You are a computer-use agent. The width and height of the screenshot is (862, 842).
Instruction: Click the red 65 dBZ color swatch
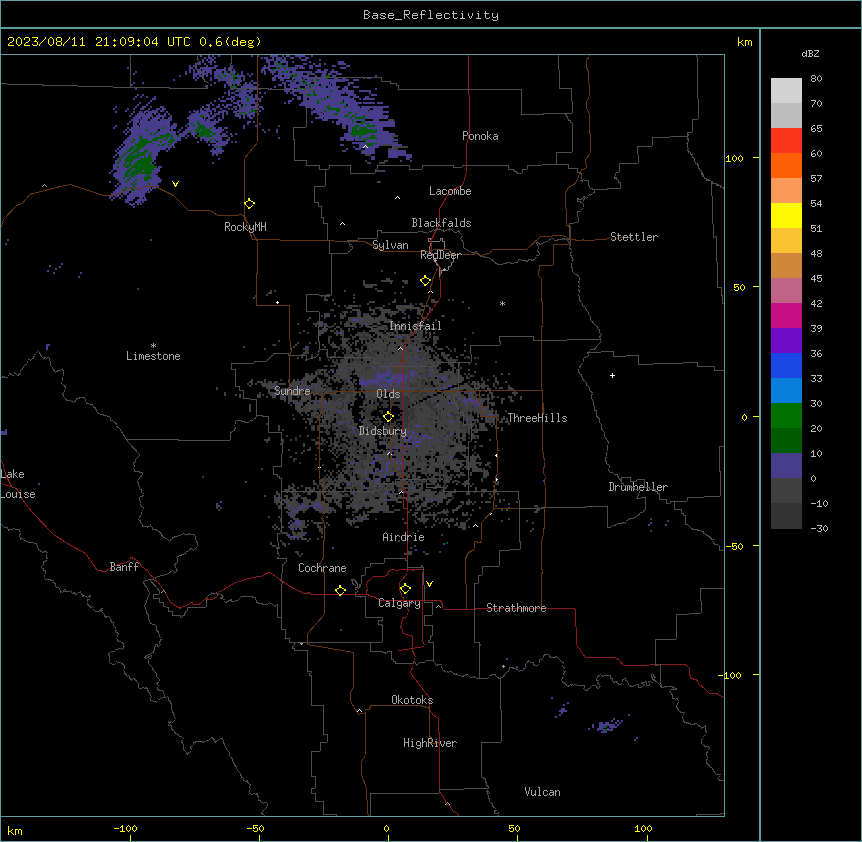pos(786,141)
